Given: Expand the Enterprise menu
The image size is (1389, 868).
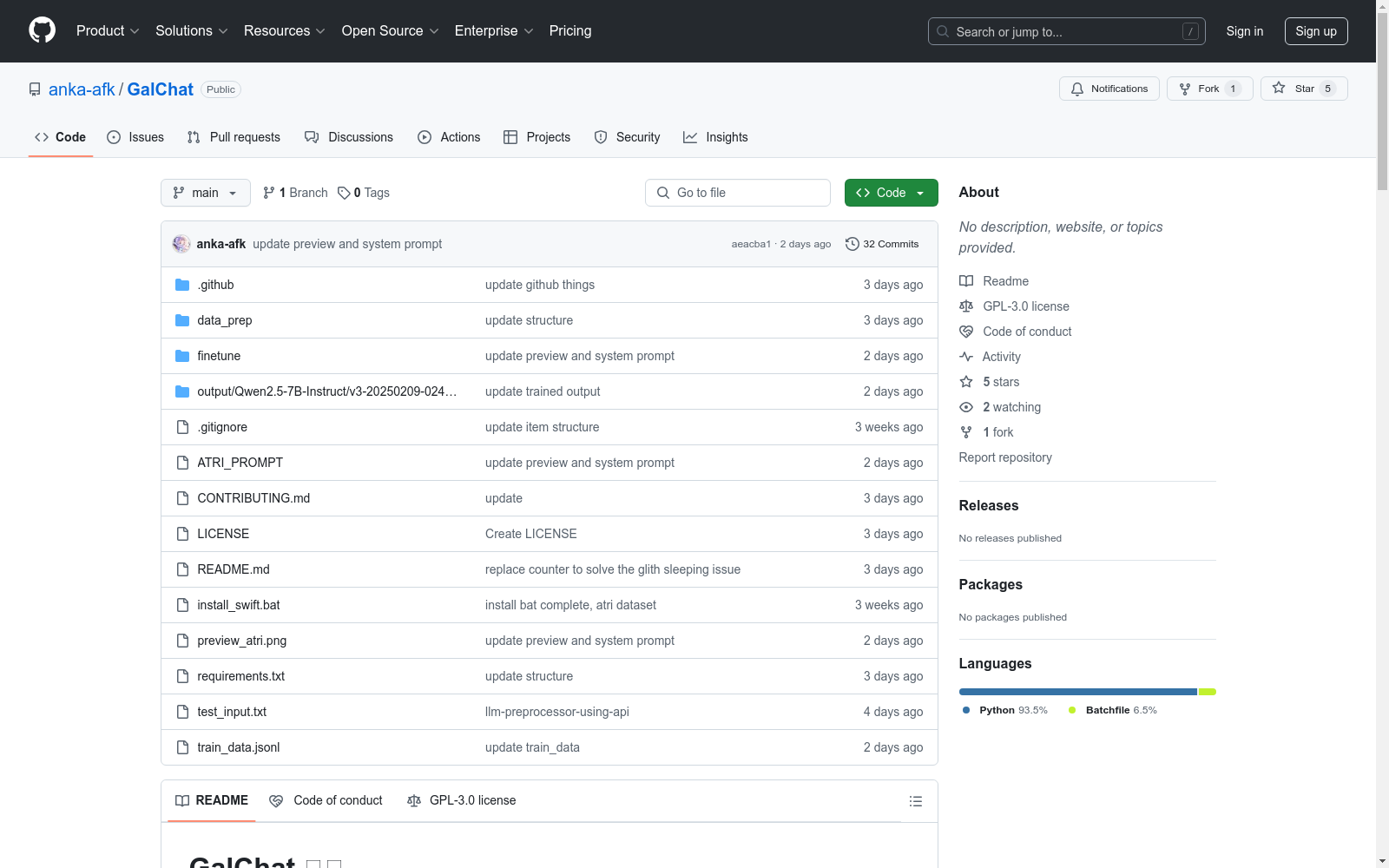Looking at the screenshot, I should 494,30.
